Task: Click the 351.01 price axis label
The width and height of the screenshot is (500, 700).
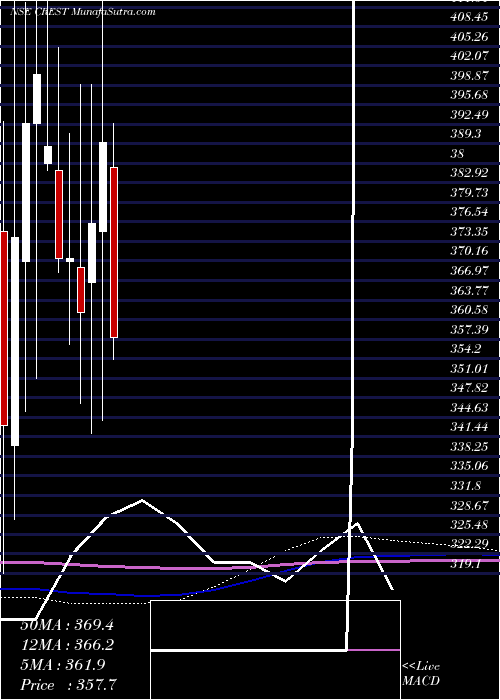Action: (x=469, y=368)
